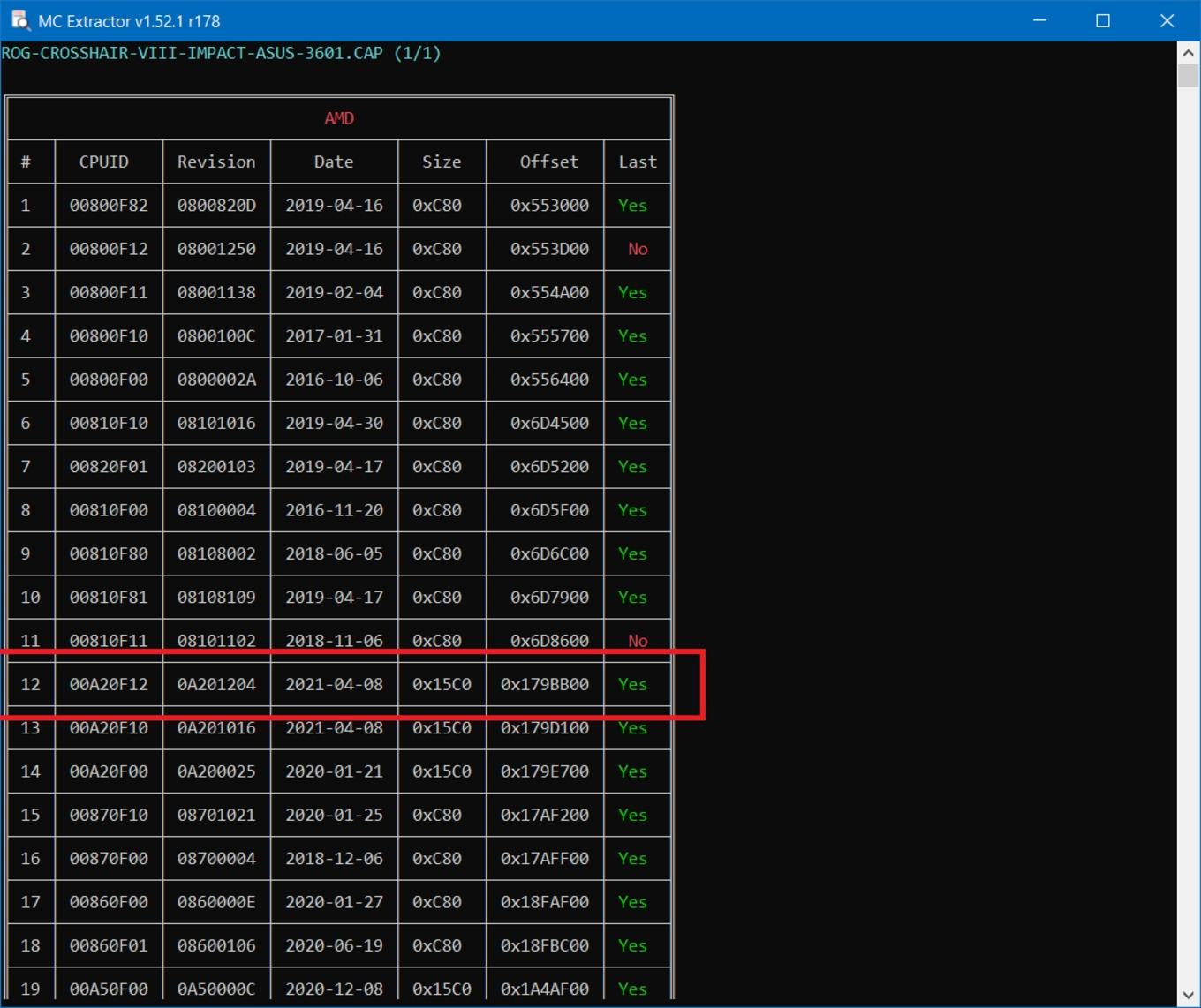This screenshot has height=1008, width=1201.
Task: Click CPUID value 00860F00
Action: click(109, 902)
